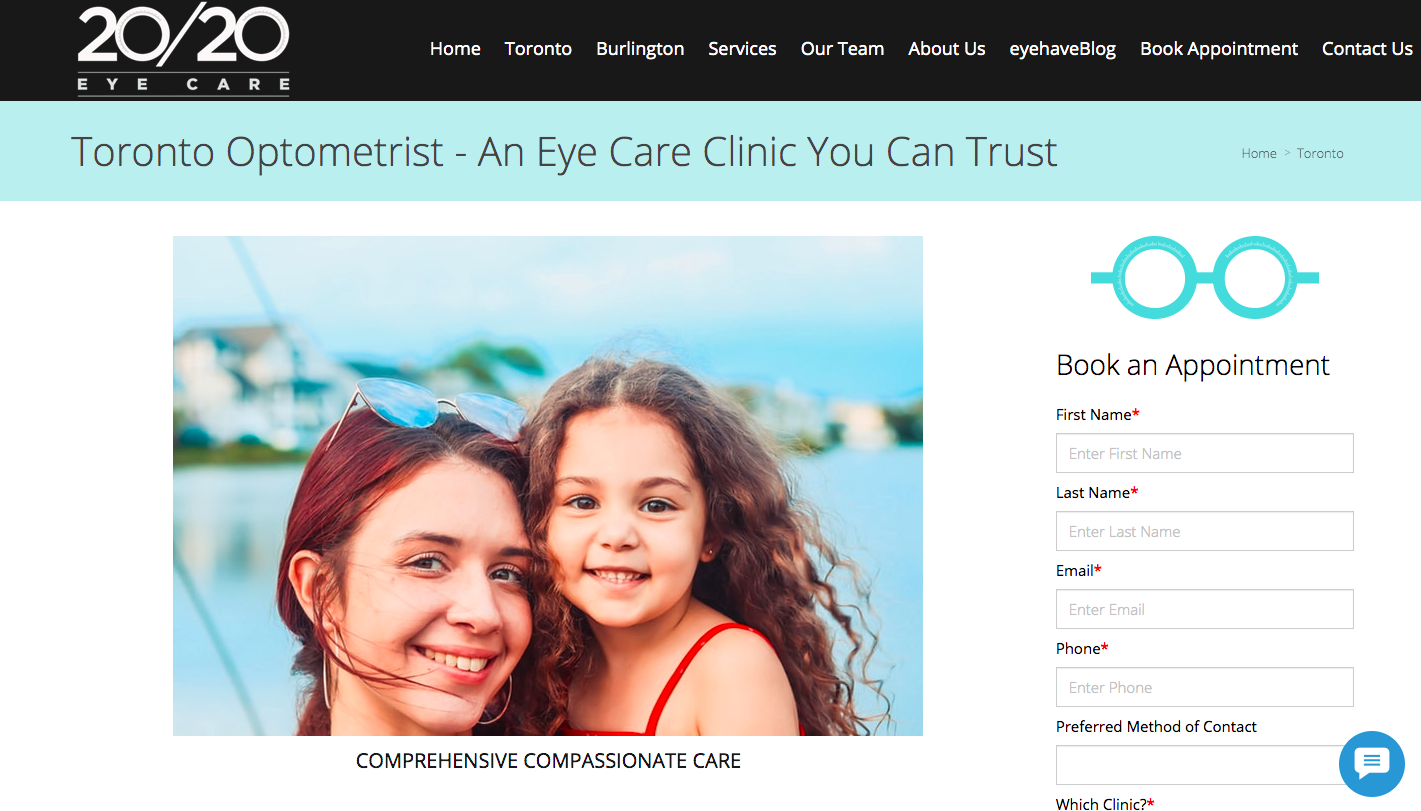Click the turquoise eyeglasses icon

tap(1205, 278)
